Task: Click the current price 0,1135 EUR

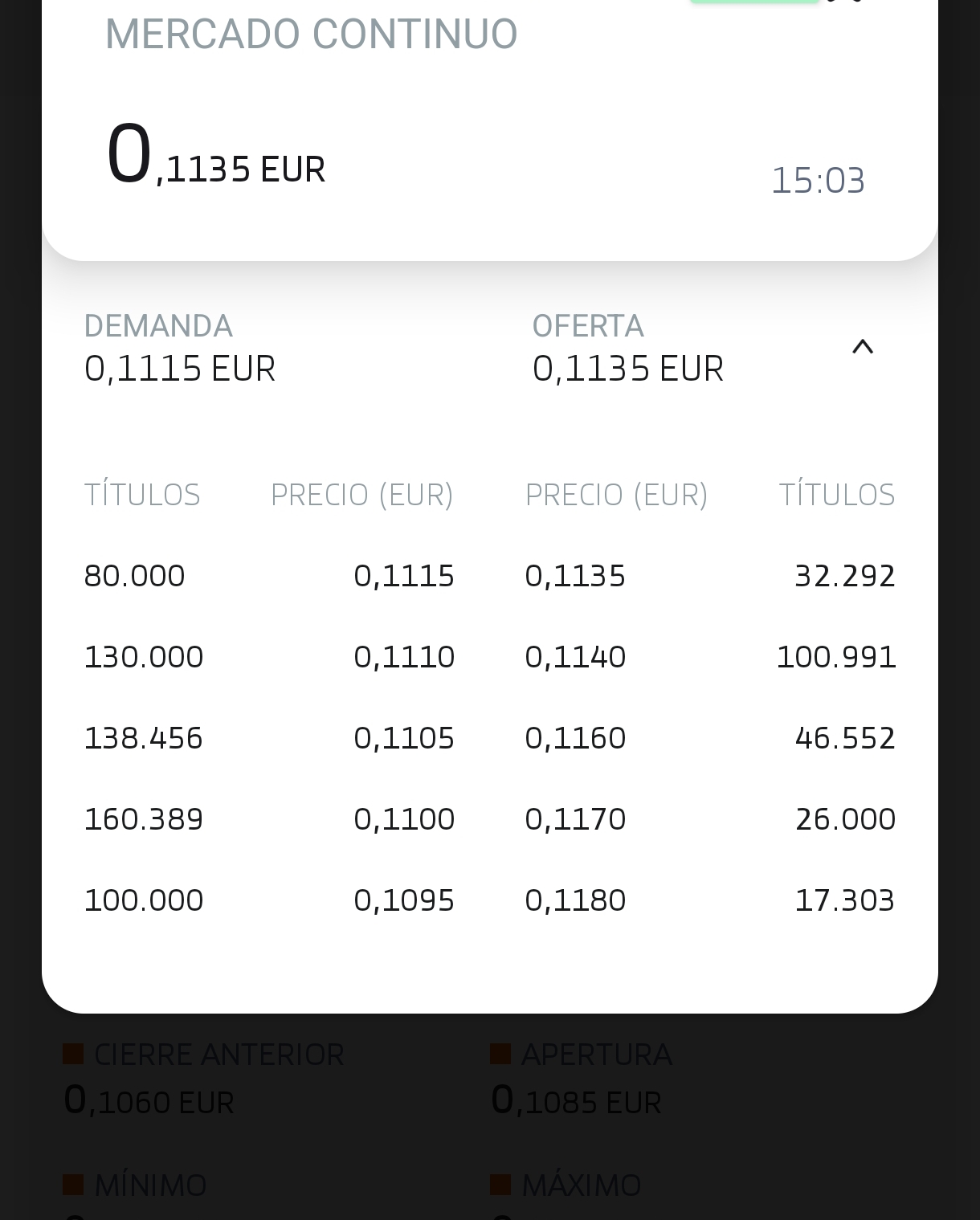Action: click(215, 157)
